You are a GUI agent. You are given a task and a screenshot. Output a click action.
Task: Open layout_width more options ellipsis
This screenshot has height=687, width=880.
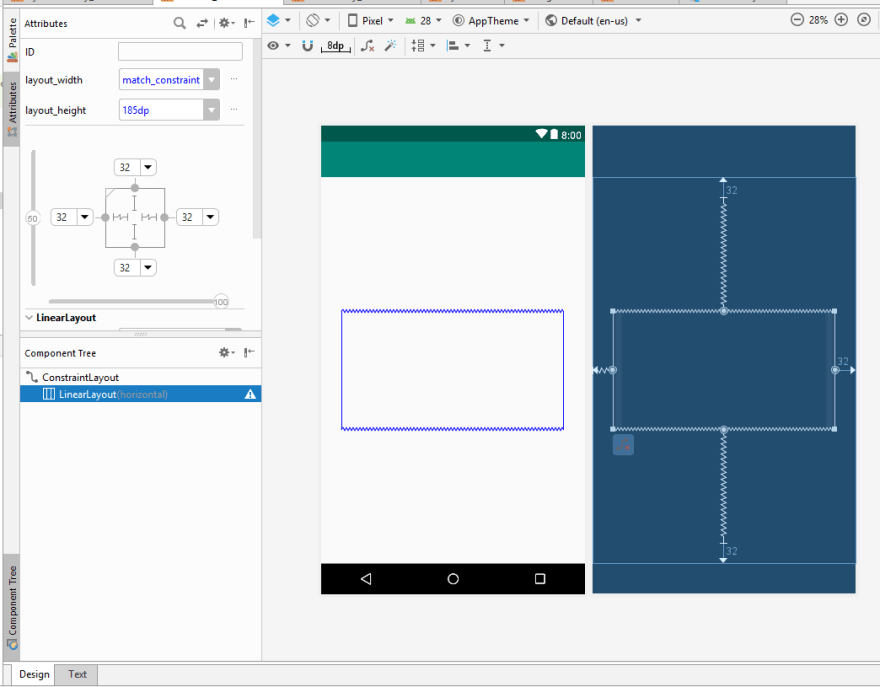click(x=234, y=79)
